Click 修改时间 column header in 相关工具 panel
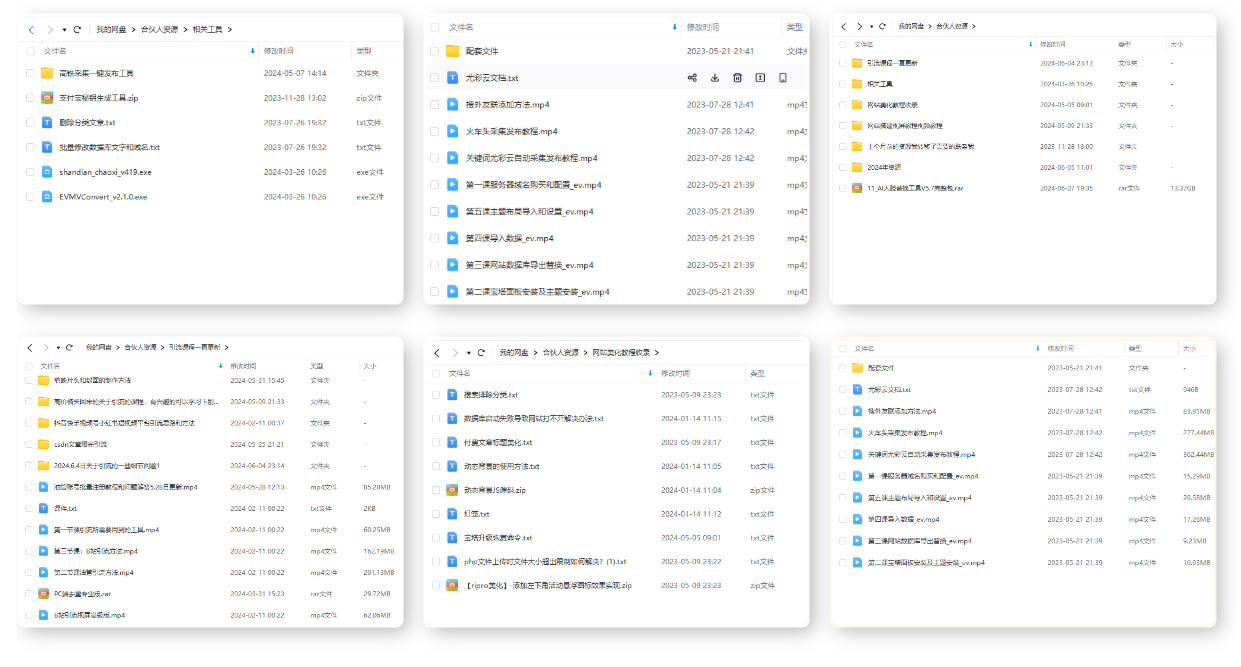This screenshot has width=1241, height=667. point(278,50)
